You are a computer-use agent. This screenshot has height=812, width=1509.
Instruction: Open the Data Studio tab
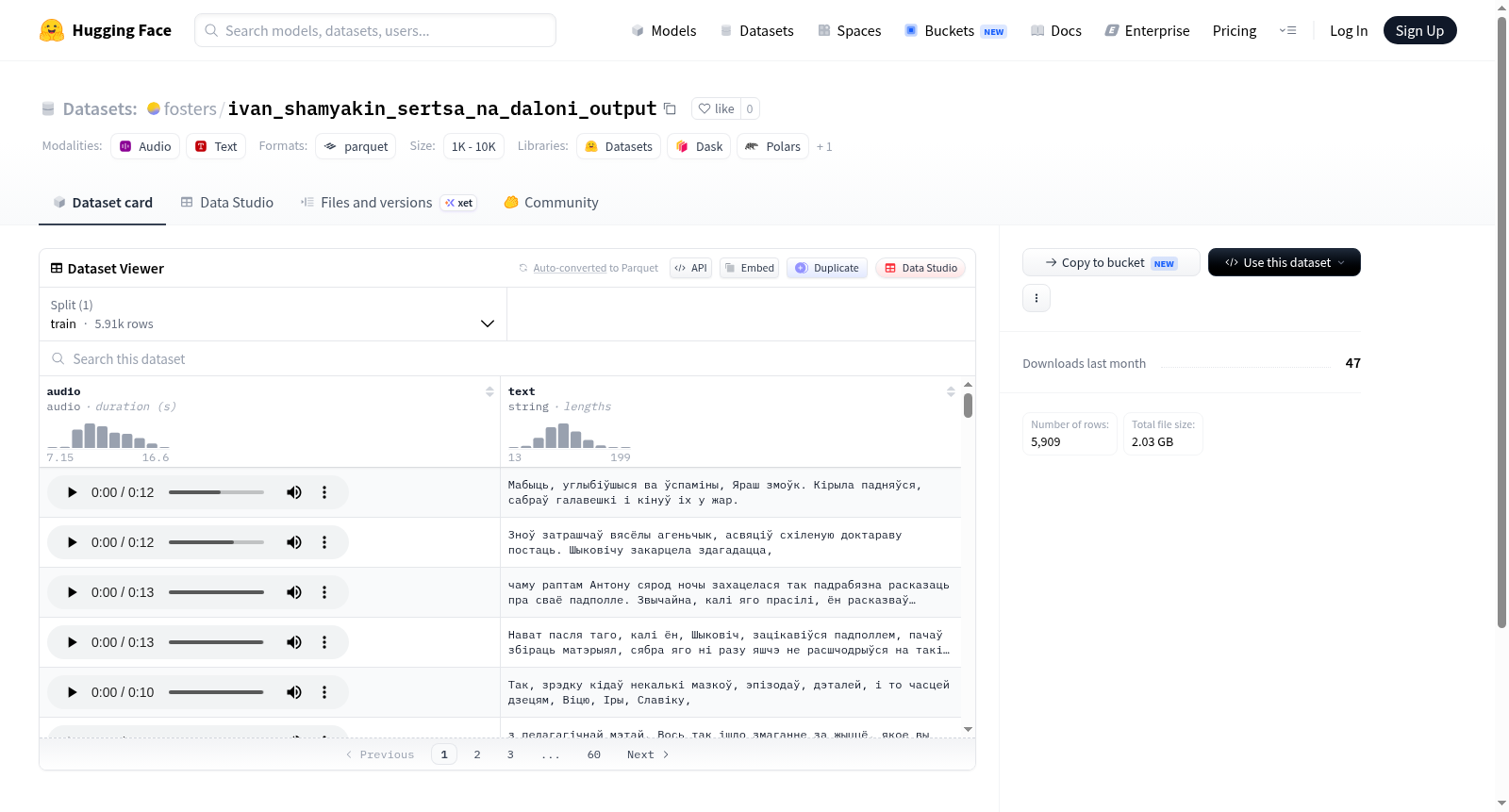tap(227, 202)
